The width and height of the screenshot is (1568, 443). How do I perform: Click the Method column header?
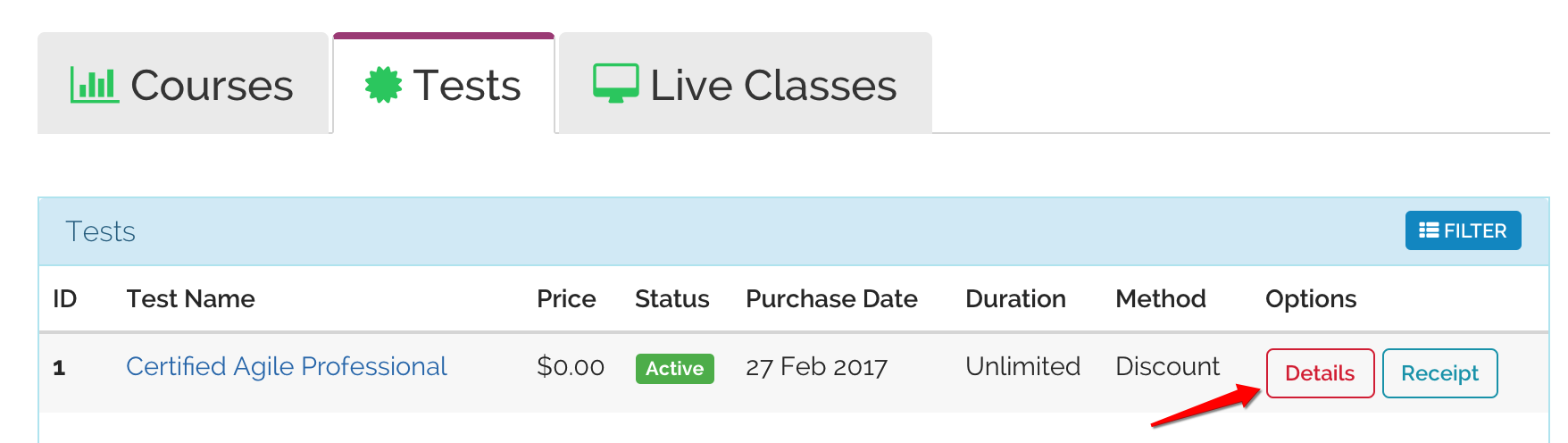(1160, 298)
